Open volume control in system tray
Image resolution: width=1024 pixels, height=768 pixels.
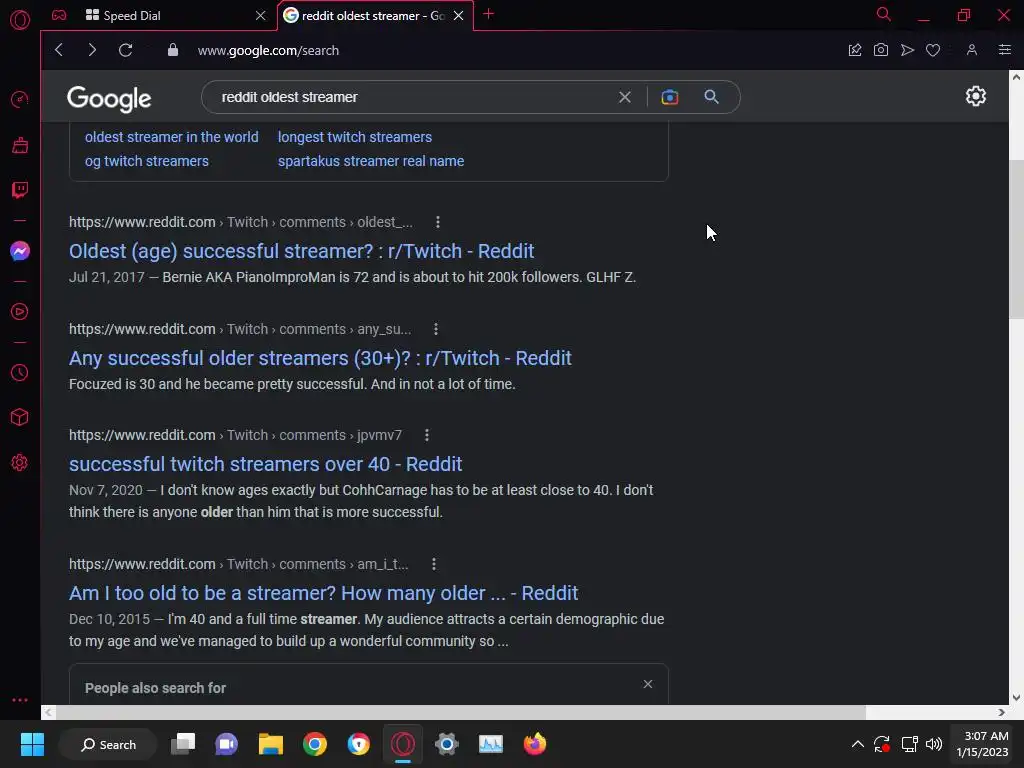[x=934, y=744]
